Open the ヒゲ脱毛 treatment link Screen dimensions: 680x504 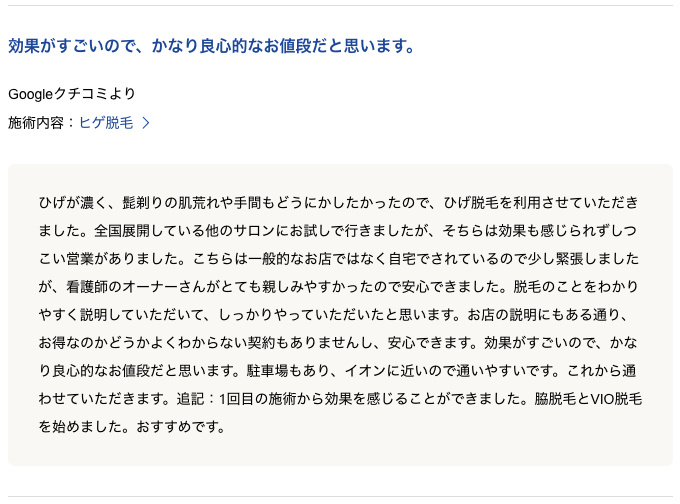coord(106,123)
